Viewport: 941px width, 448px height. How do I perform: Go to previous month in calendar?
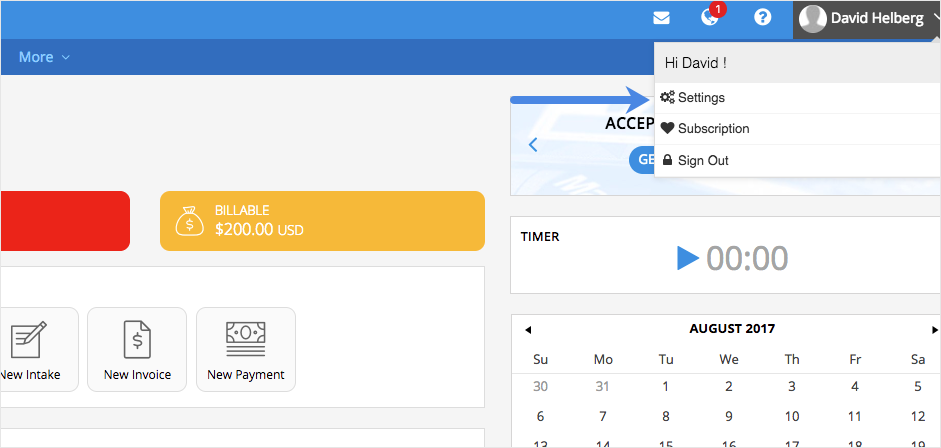528,330
